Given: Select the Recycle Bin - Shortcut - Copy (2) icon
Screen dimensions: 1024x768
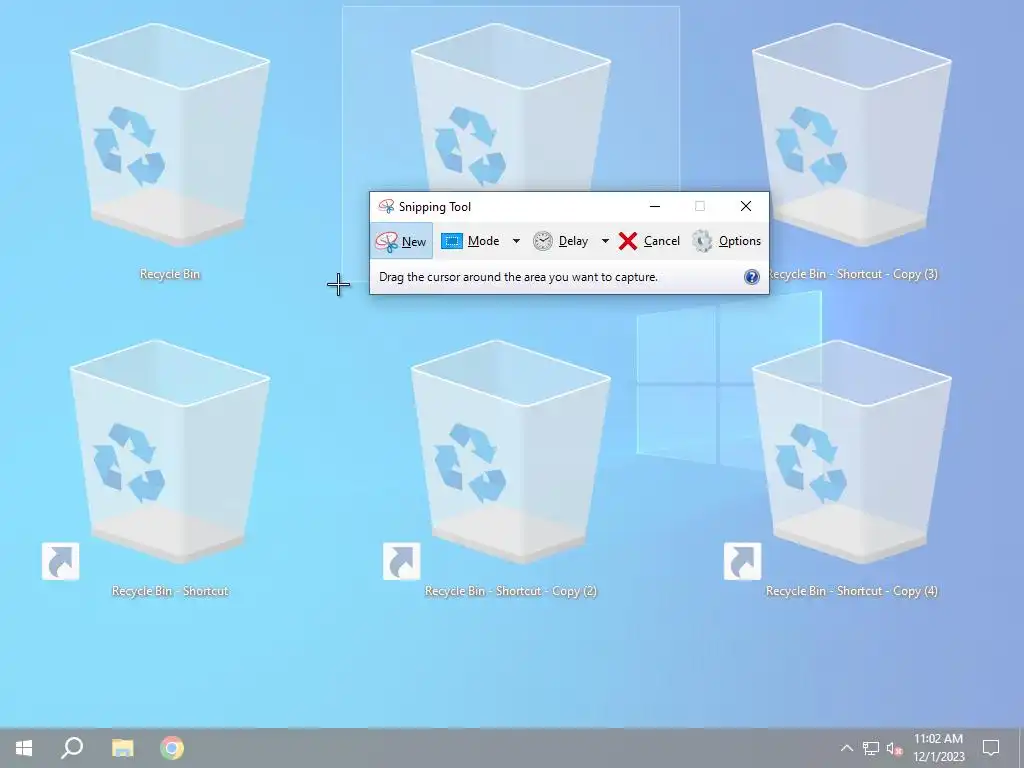Looking at the screenshot, I should coord(511,452).
